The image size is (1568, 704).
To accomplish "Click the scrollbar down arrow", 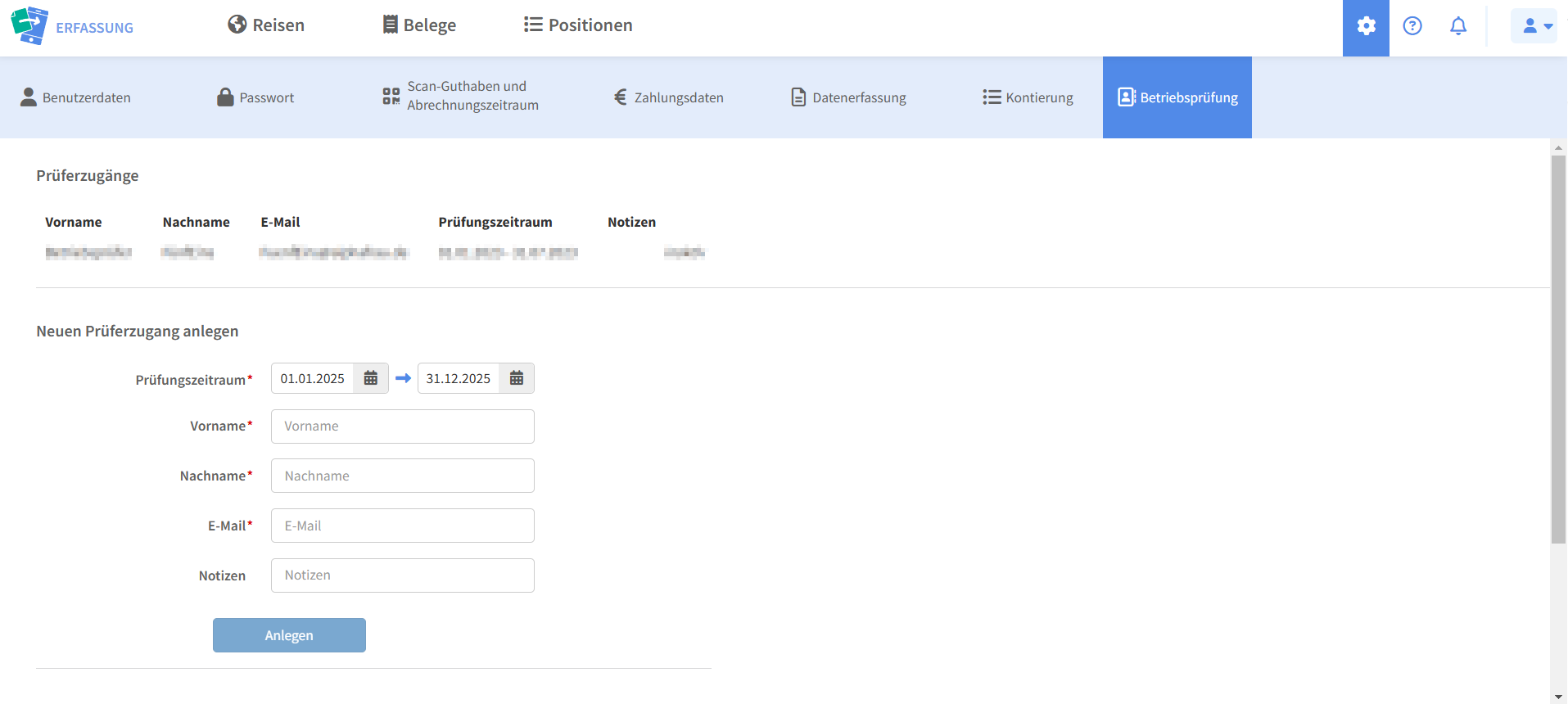I will tap(1558, 697).
